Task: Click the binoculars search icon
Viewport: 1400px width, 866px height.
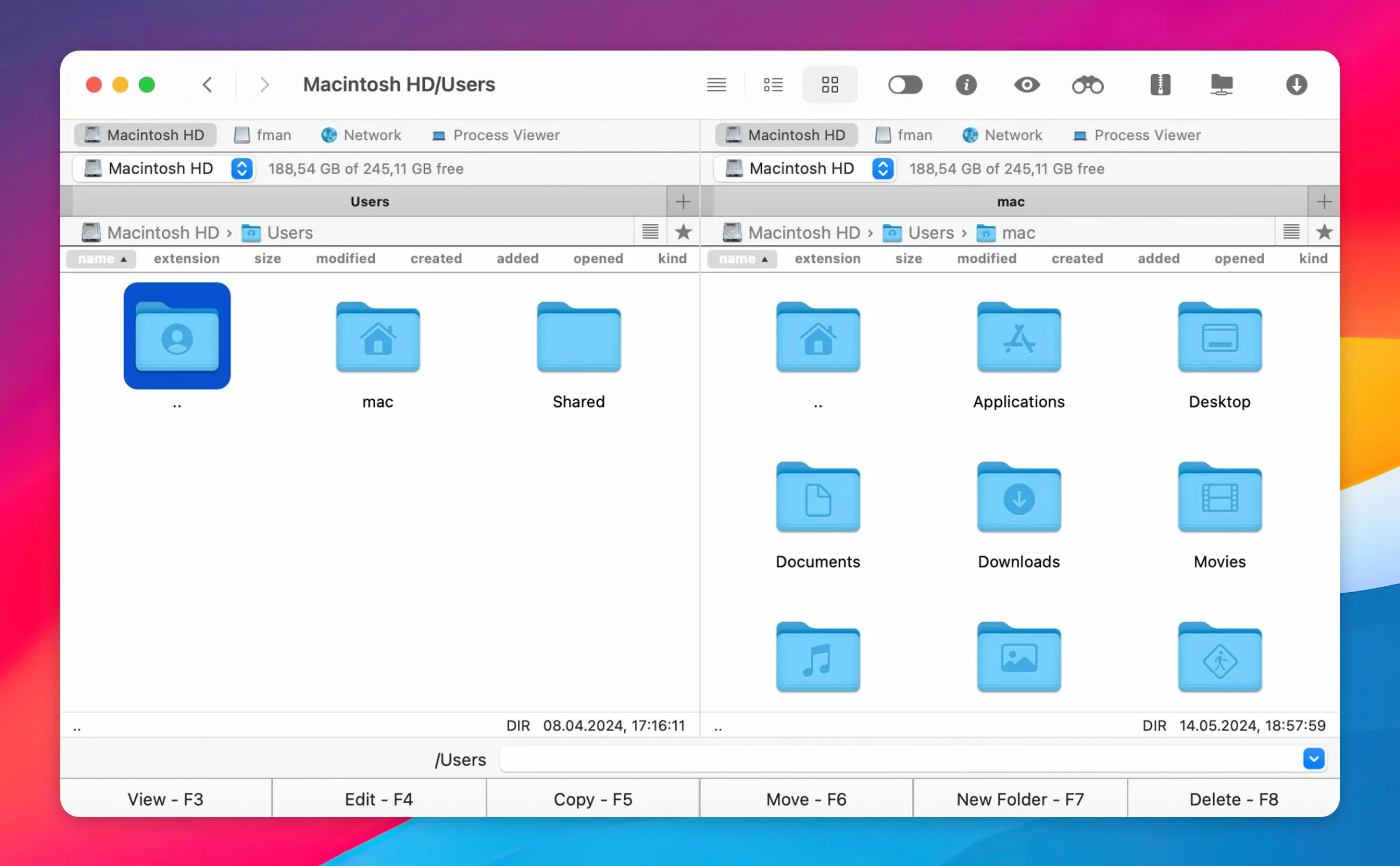Action: click(1088, 85)
